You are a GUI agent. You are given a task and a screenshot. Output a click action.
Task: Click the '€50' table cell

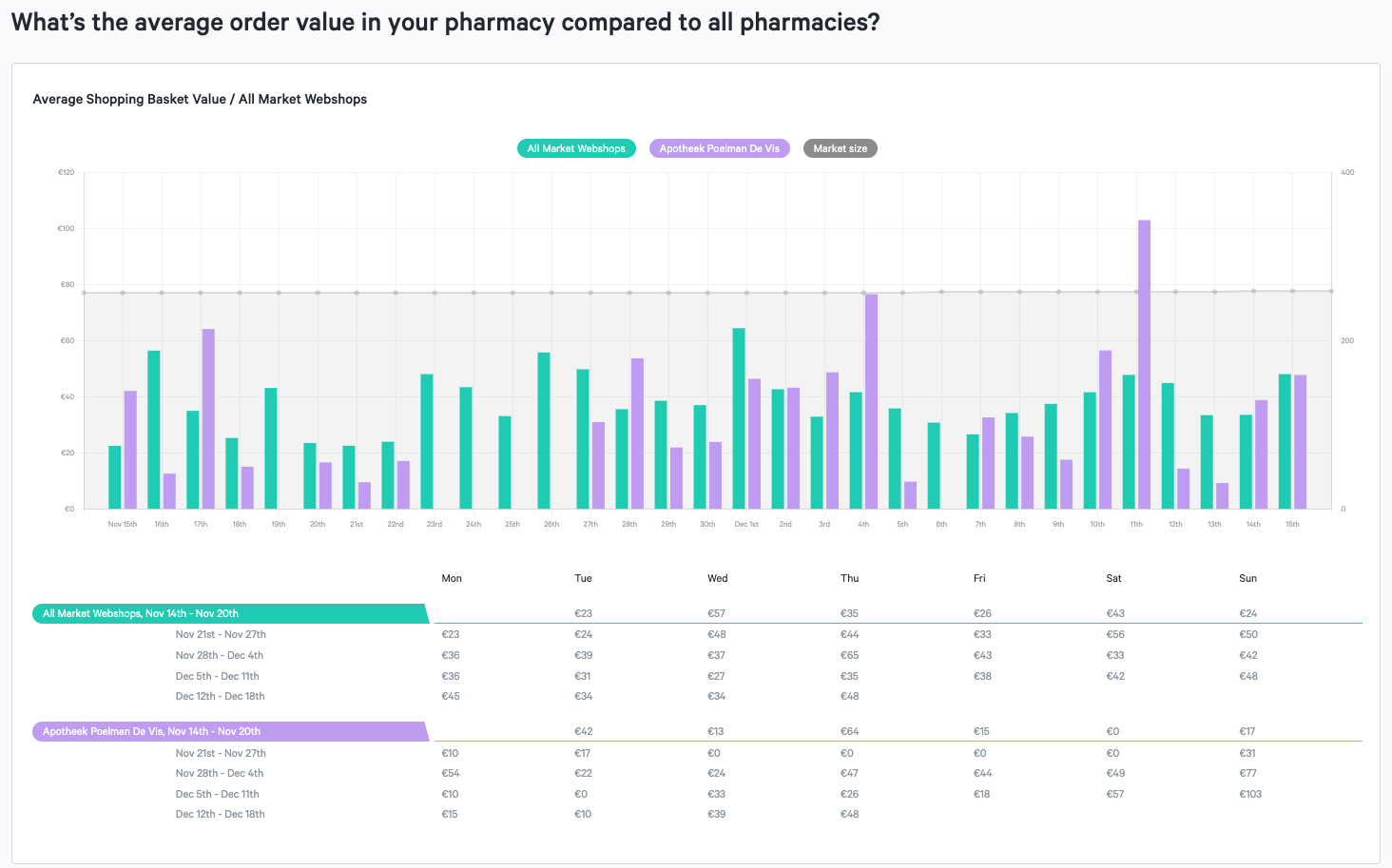1248,634
